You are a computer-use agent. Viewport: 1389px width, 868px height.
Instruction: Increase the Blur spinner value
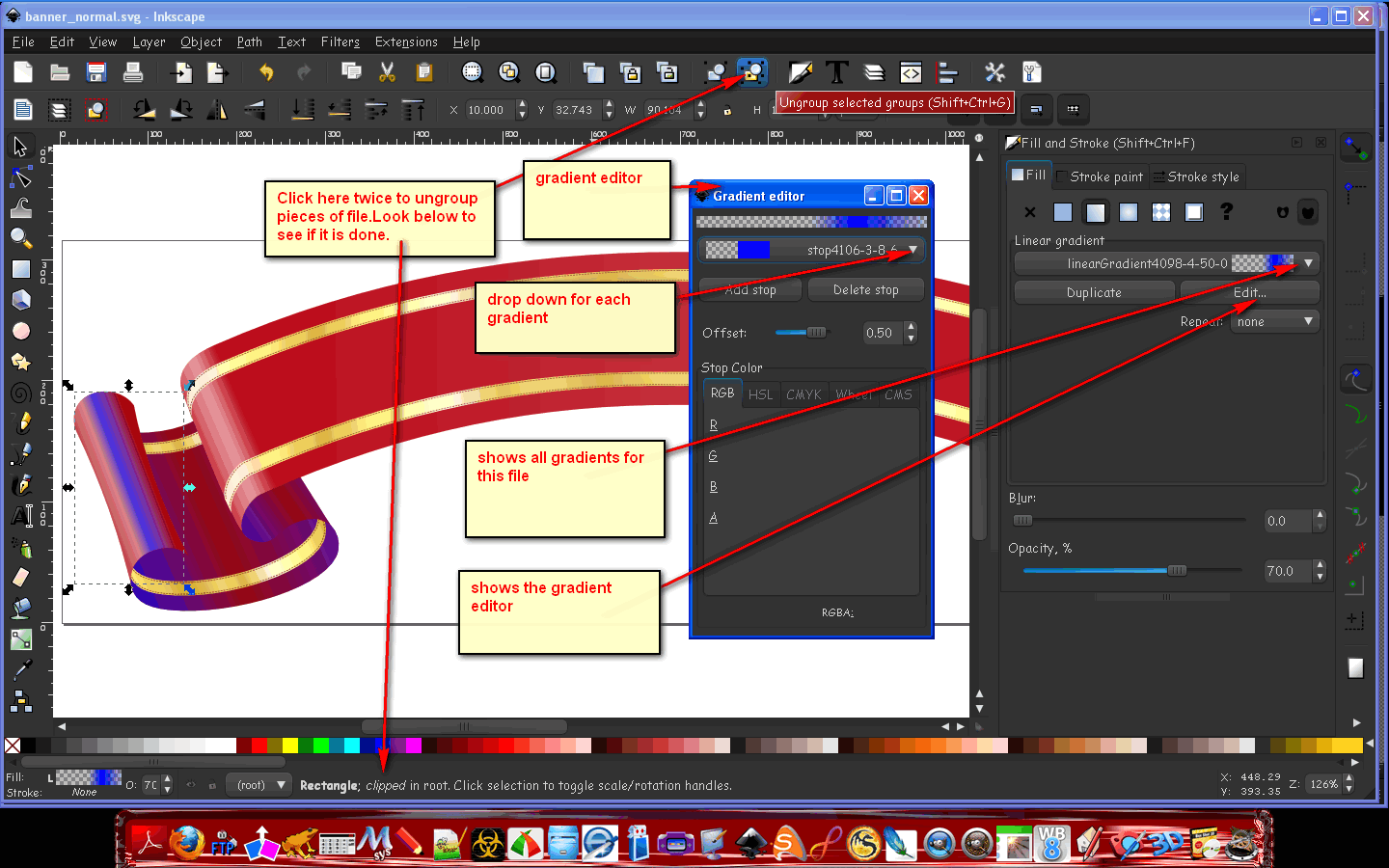1320,516
